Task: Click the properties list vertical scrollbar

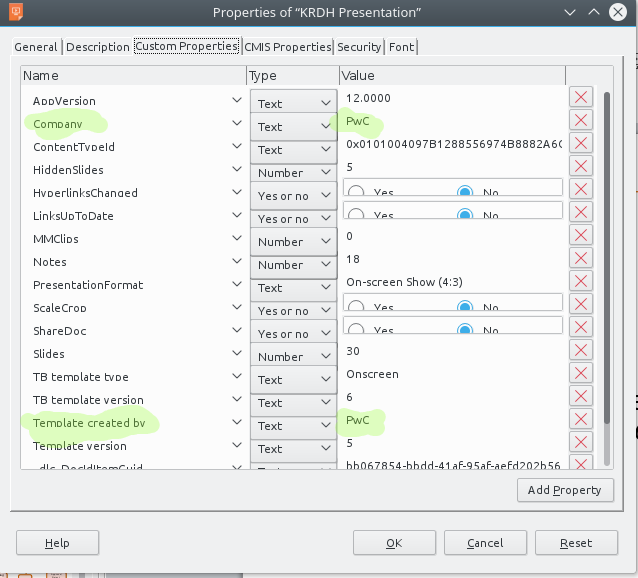Action: click(607, 259)
